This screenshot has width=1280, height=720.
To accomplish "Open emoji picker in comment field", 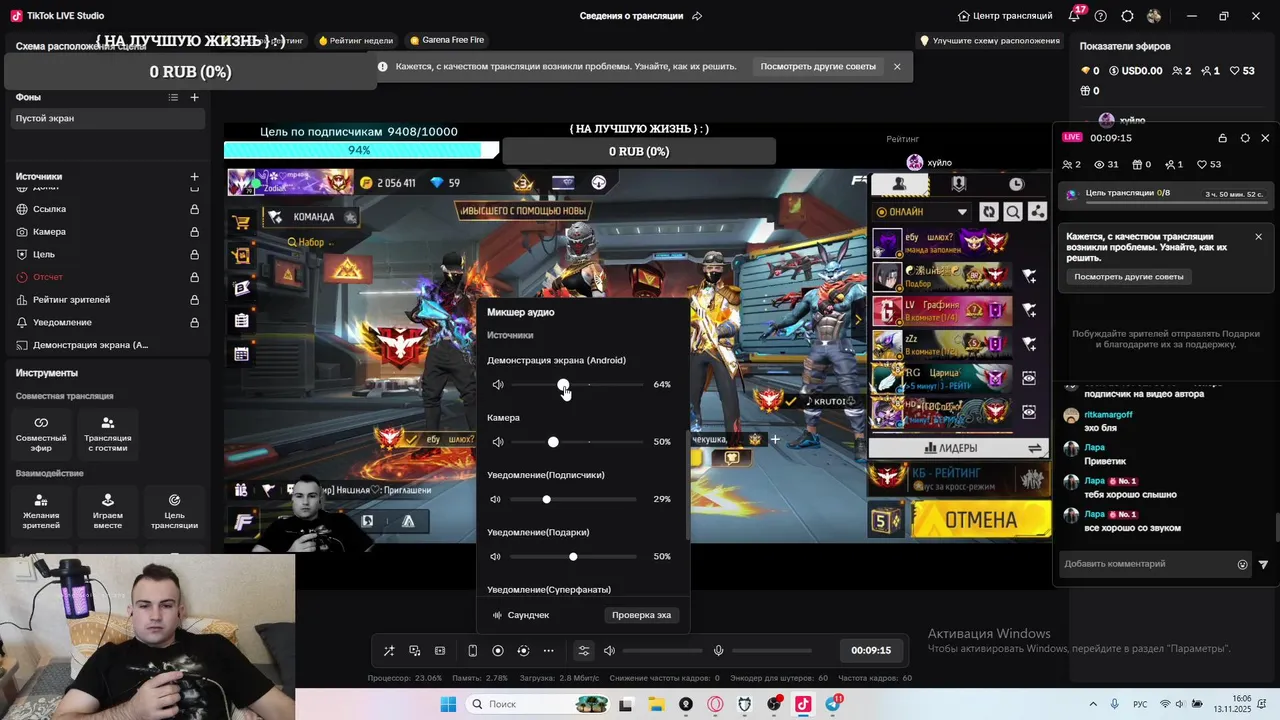I will coord(1243,565).
